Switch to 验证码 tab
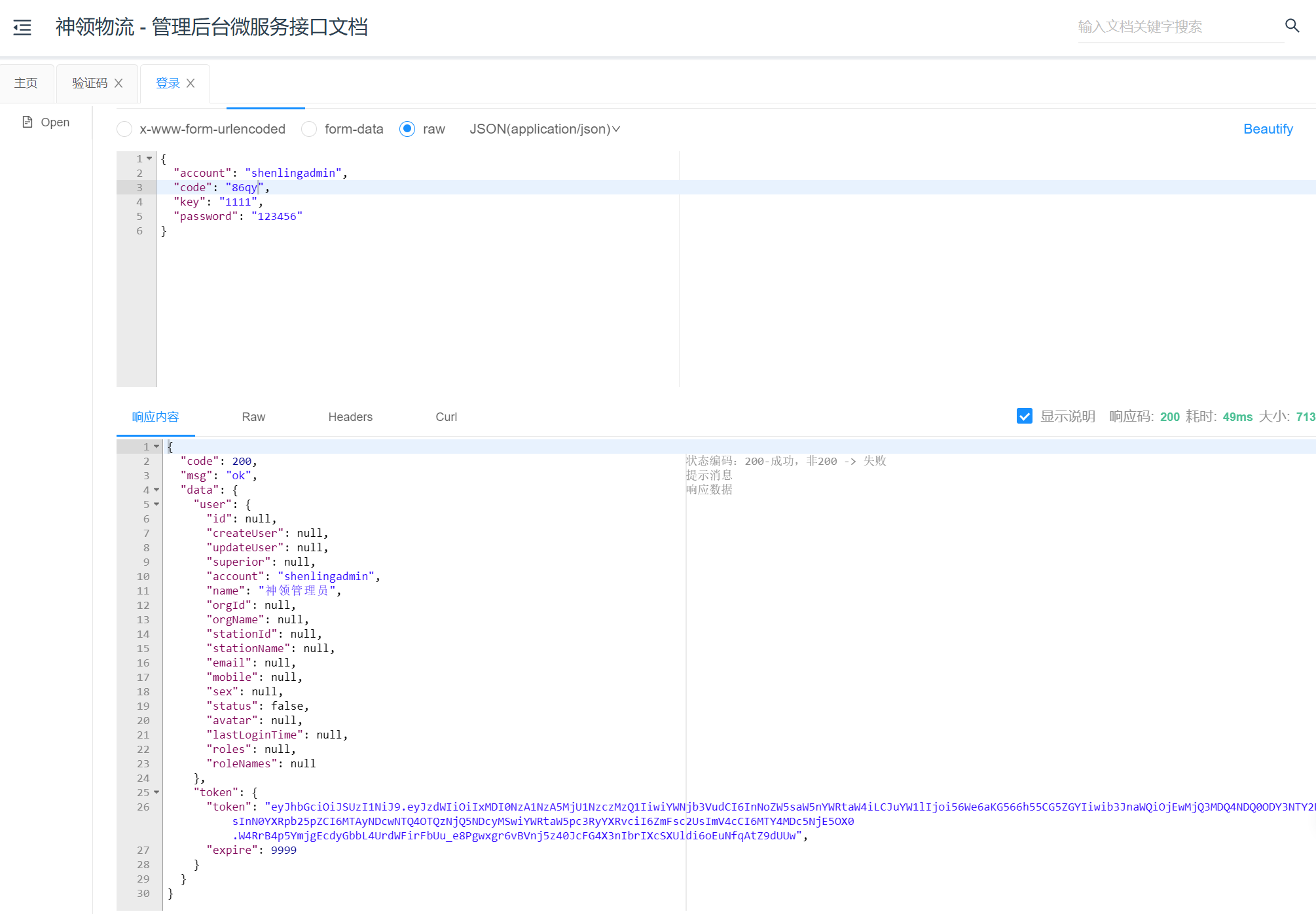The image size is (1316, 914). [90, 83]
